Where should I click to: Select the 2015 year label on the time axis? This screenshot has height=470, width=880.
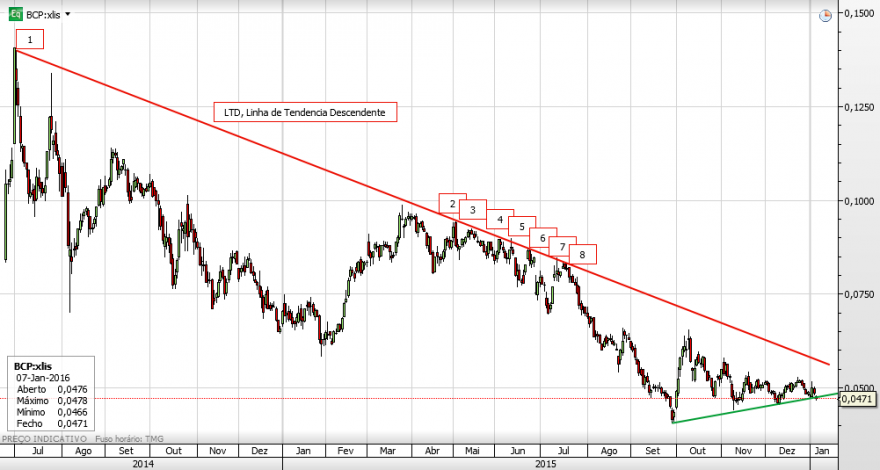(x=546, y=464)
